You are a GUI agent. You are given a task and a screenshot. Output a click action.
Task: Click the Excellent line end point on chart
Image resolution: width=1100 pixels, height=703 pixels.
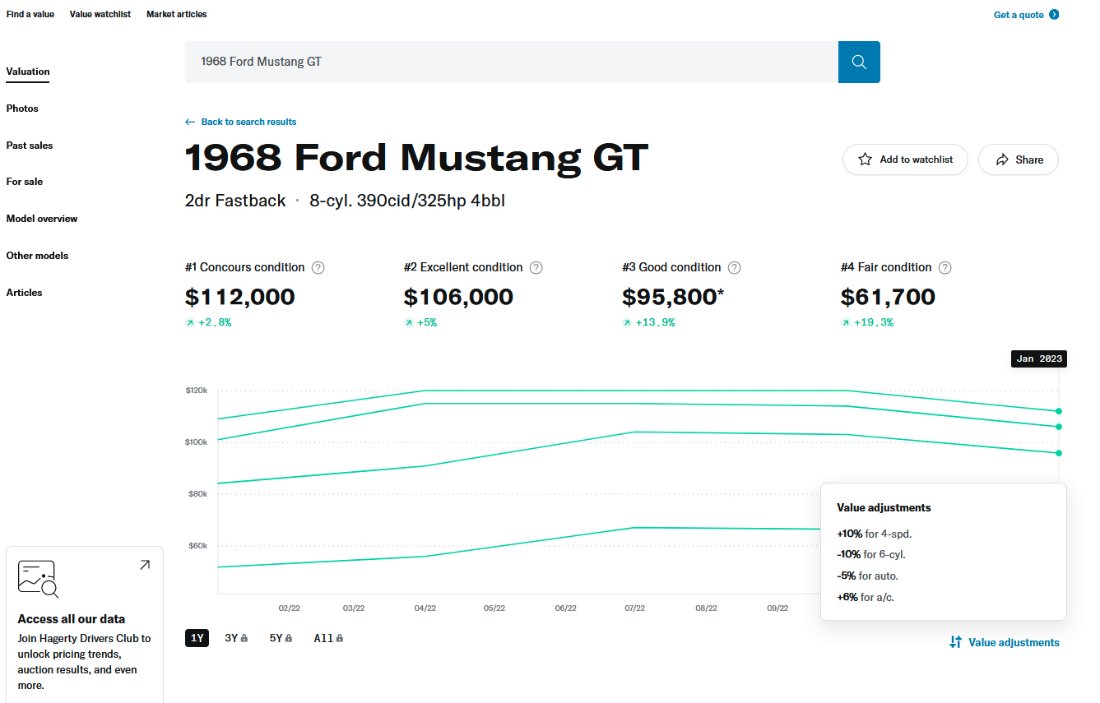click(x=1059, y=427)
